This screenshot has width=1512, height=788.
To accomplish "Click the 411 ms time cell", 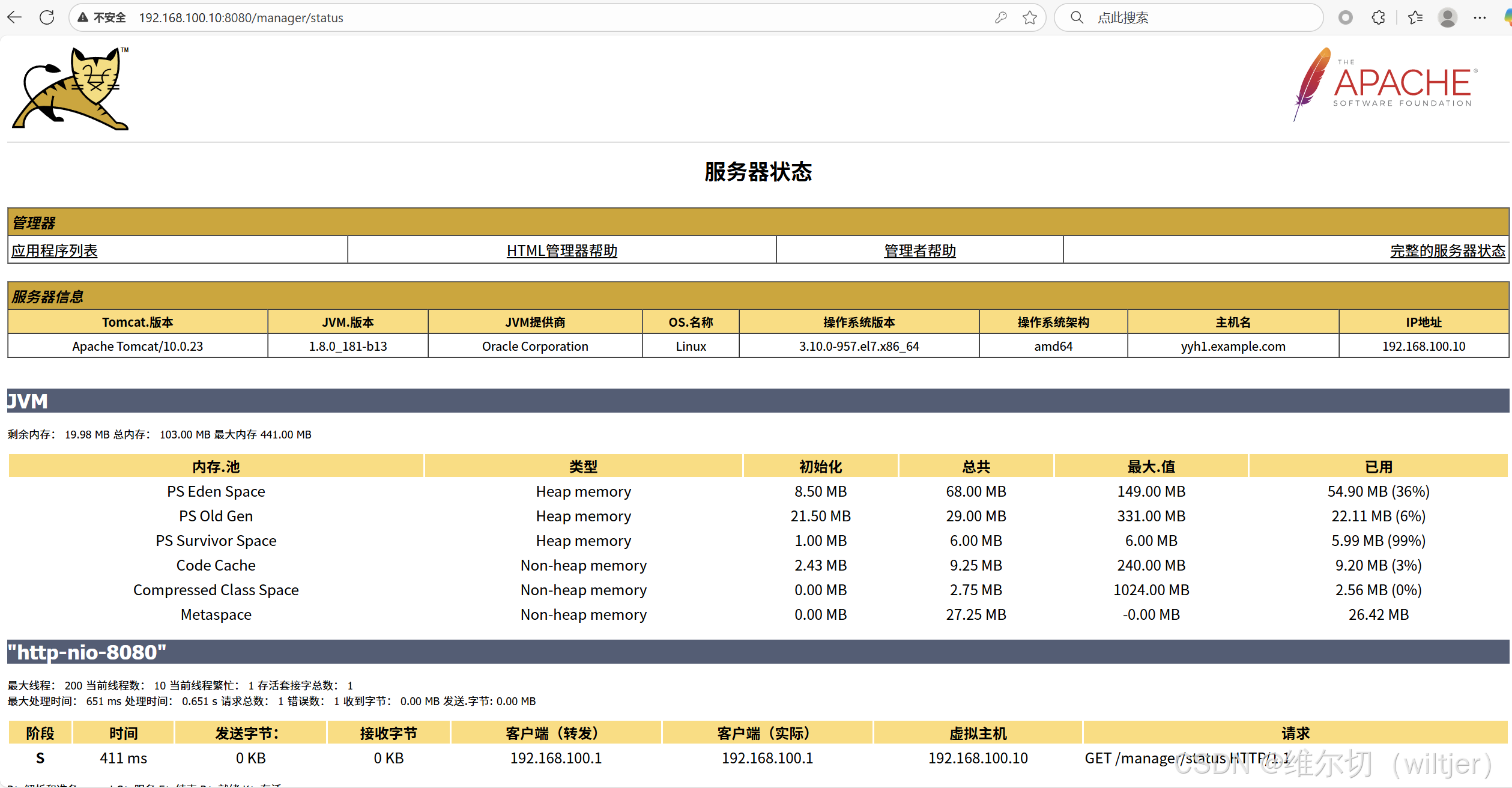I will pyautogui.click(x=123, y=758).
